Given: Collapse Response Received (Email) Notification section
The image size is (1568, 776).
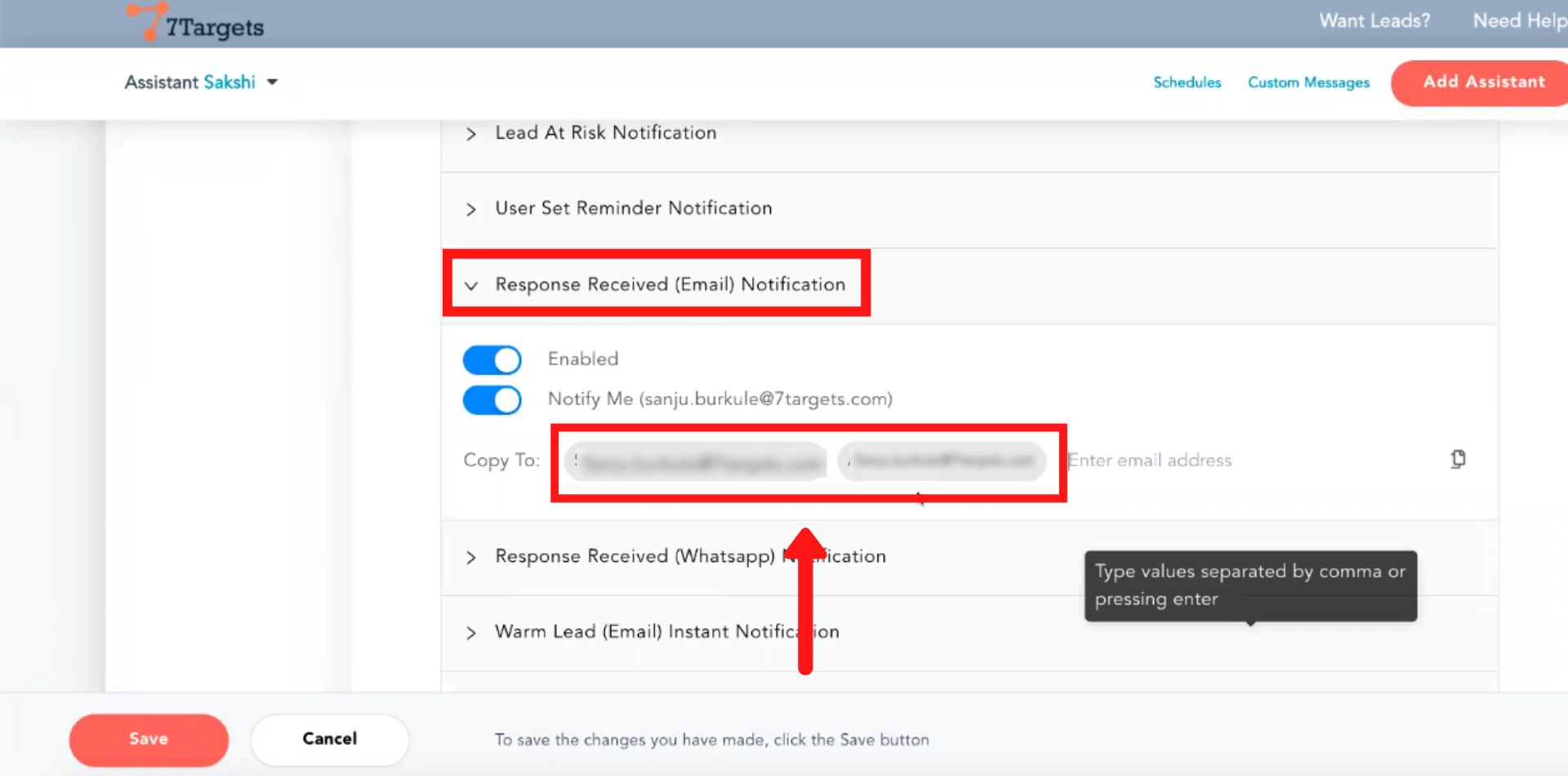Looking at the screenshot, I should pos(471,286).
